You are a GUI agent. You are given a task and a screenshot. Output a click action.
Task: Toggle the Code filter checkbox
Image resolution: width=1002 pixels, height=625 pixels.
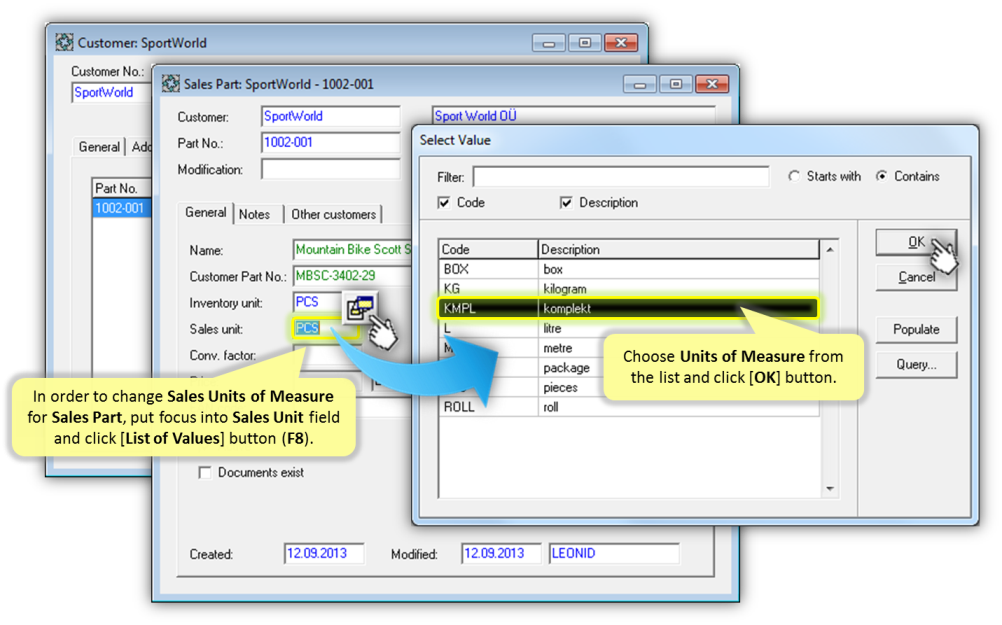444,203
